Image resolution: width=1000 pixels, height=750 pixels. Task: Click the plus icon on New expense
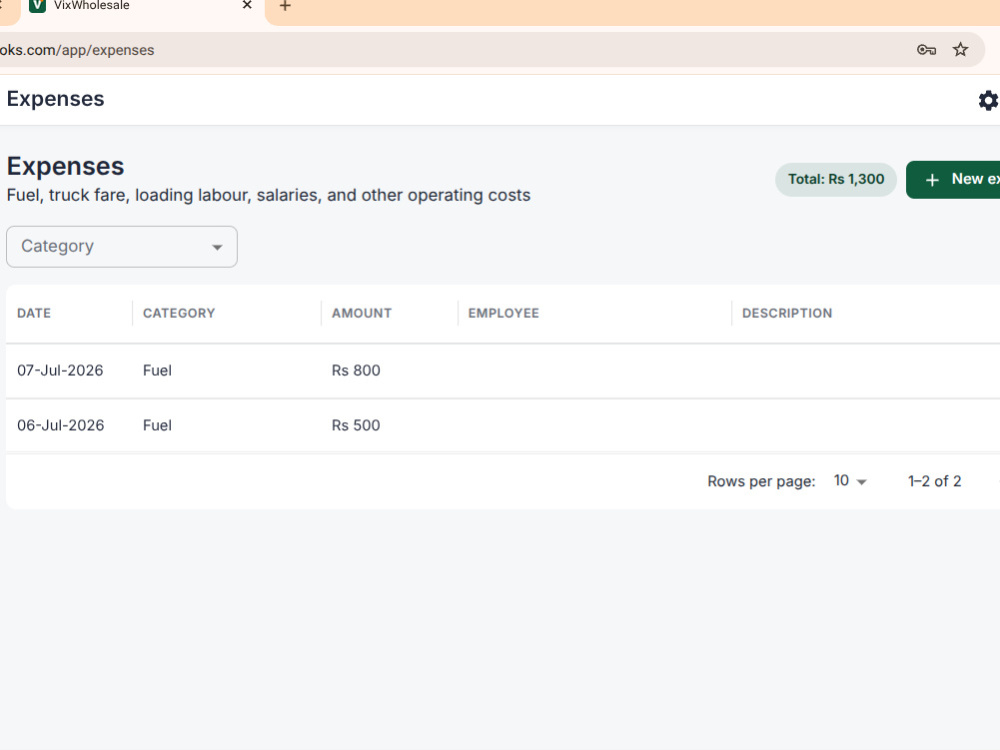pyautogui.click(x=932, y=180)
